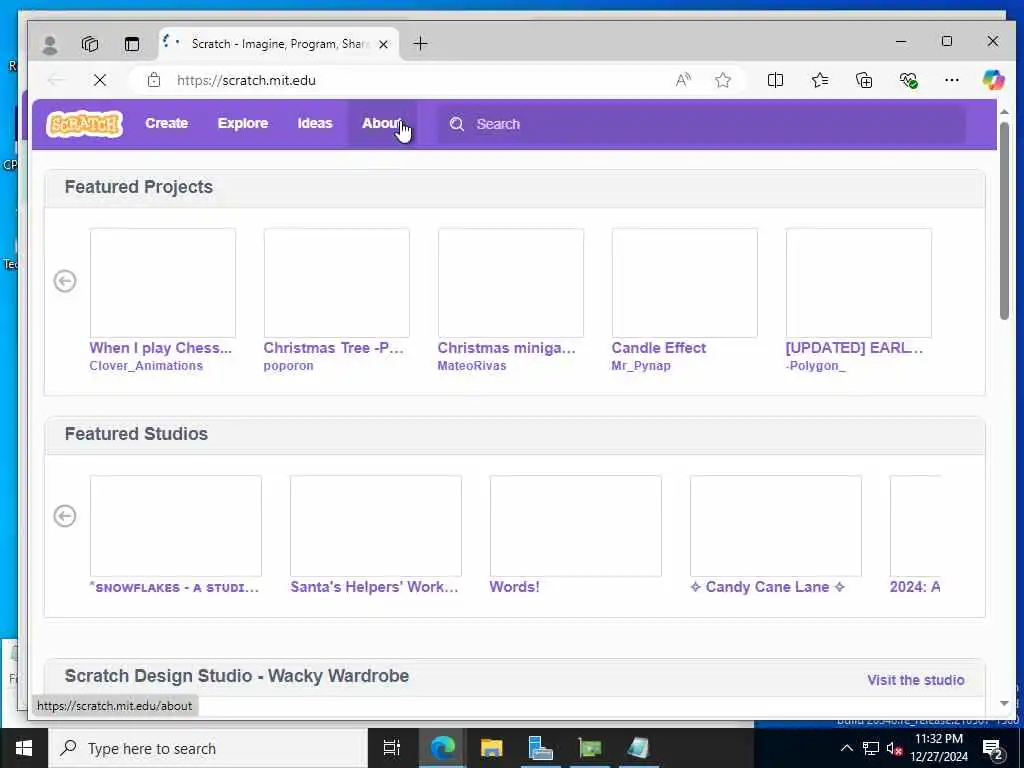This screenshot has width=1024, height=768.
Task: Open the split screen icon
Action: pos(775,80)
